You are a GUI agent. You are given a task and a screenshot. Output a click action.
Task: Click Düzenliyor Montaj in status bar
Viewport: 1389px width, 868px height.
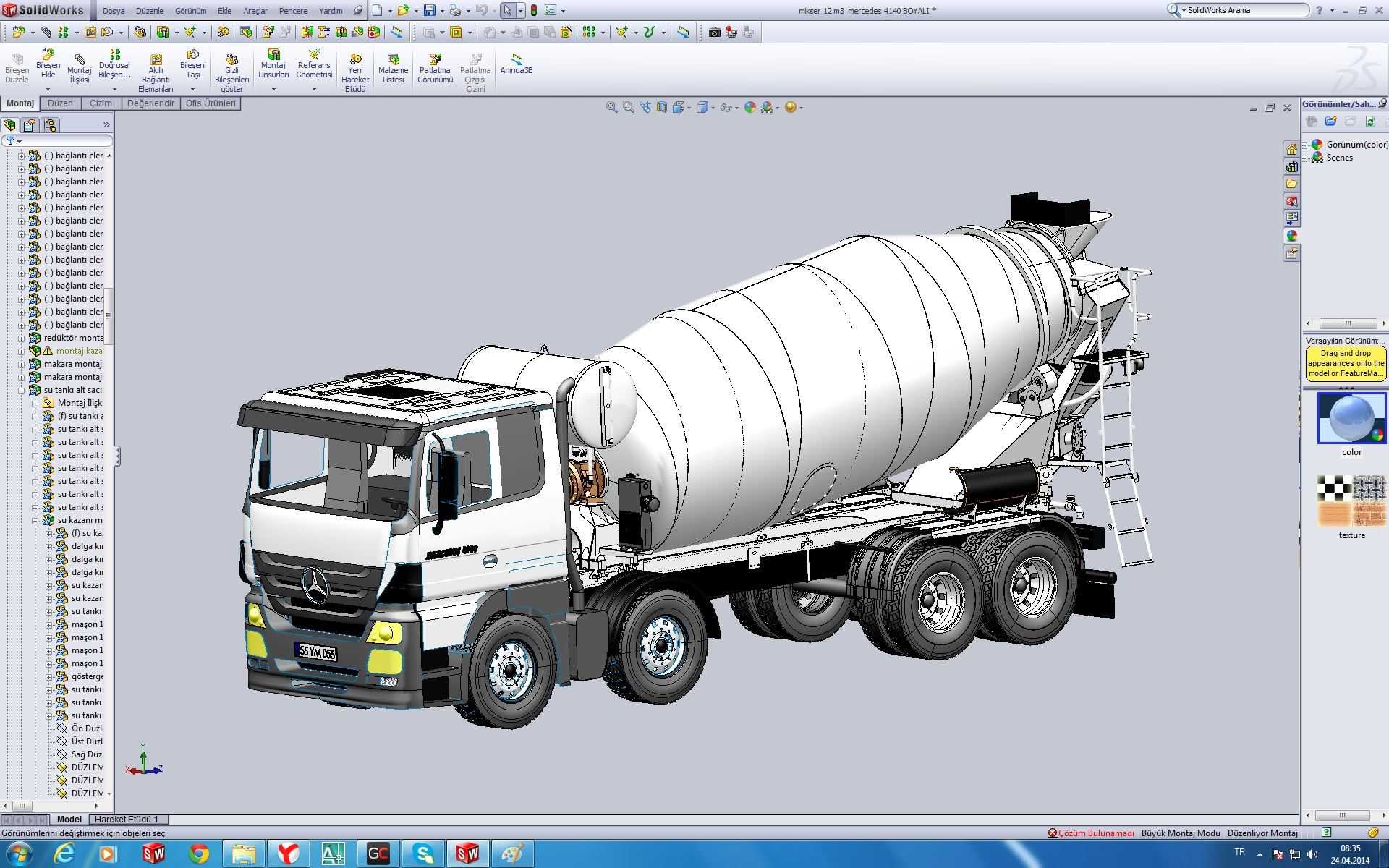(x=1262, y=833)
